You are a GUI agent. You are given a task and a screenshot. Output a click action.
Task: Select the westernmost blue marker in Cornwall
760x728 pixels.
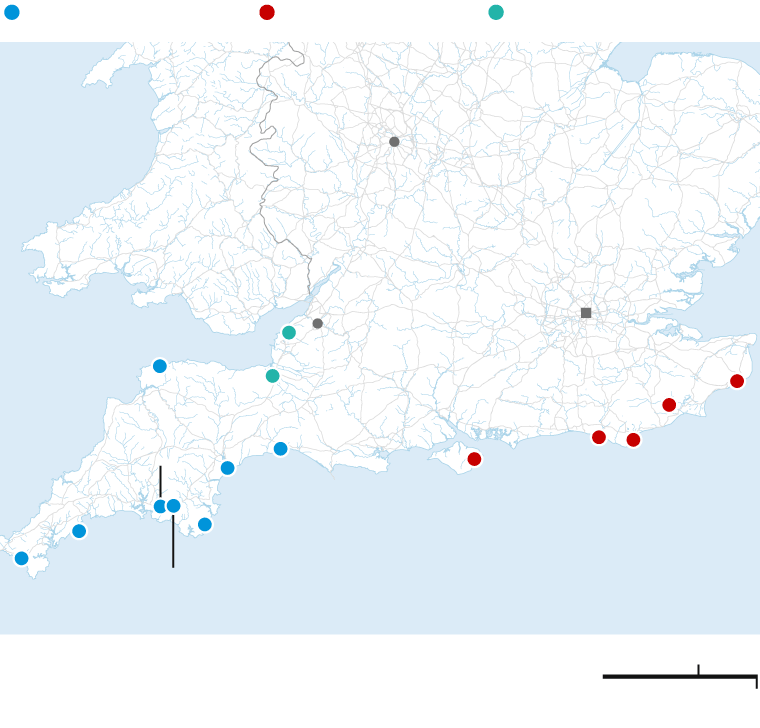22,558
